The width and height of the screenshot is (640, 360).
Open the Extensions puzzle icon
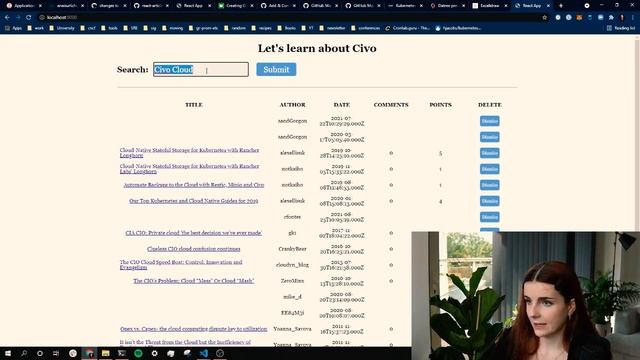tap(611, 18)
